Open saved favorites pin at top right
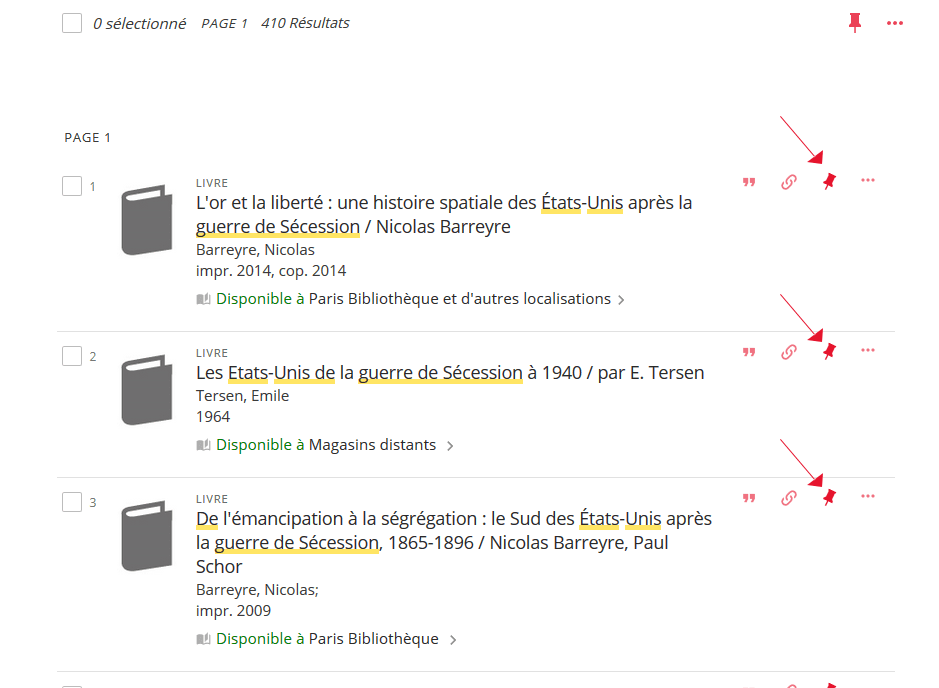This screenshot has height=688, width=939. tap(854, 22)
